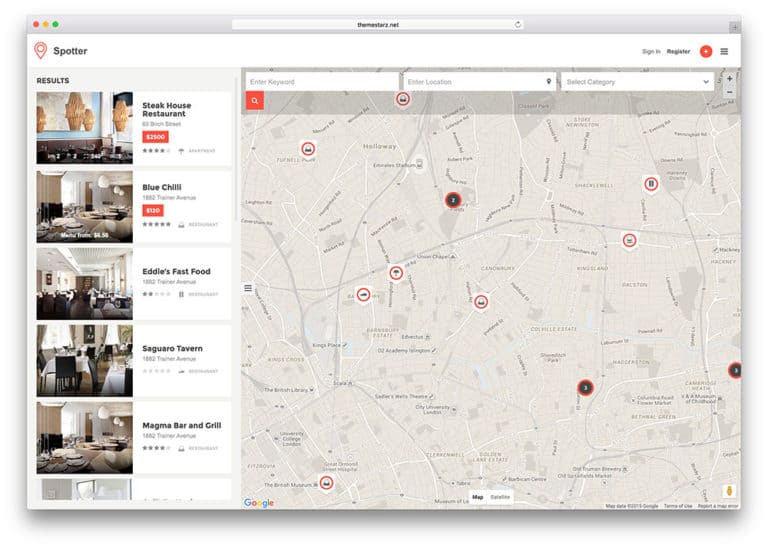
Task: Open dark cluster marker near Holloway stadium
Action: [453, 200]
